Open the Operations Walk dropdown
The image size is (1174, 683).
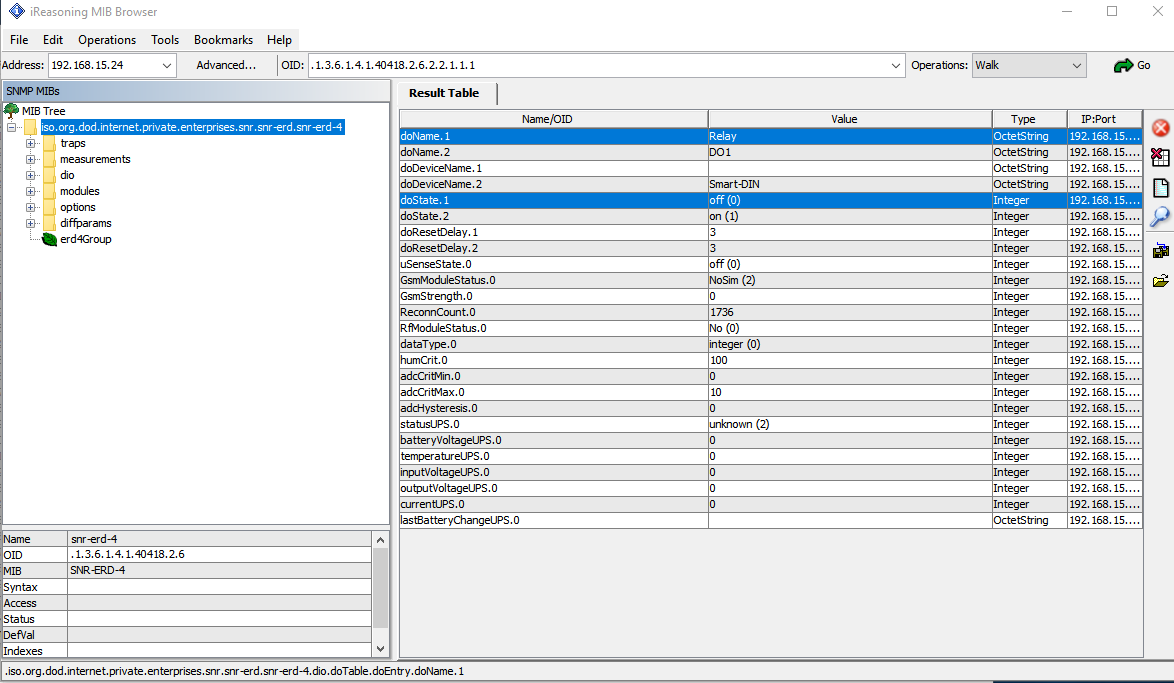point(1076,66)
